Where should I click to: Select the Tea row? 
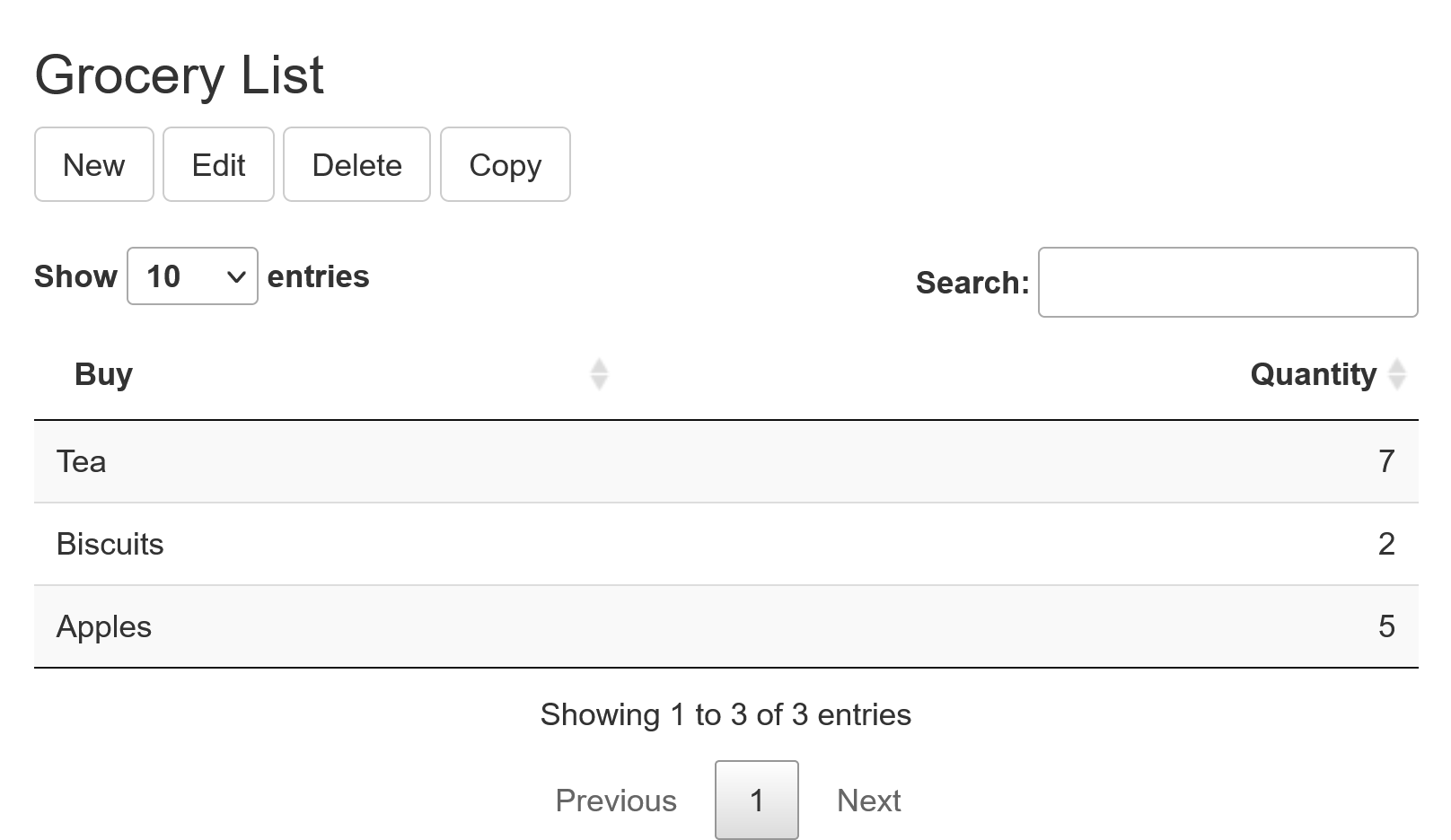click(726, 461)
